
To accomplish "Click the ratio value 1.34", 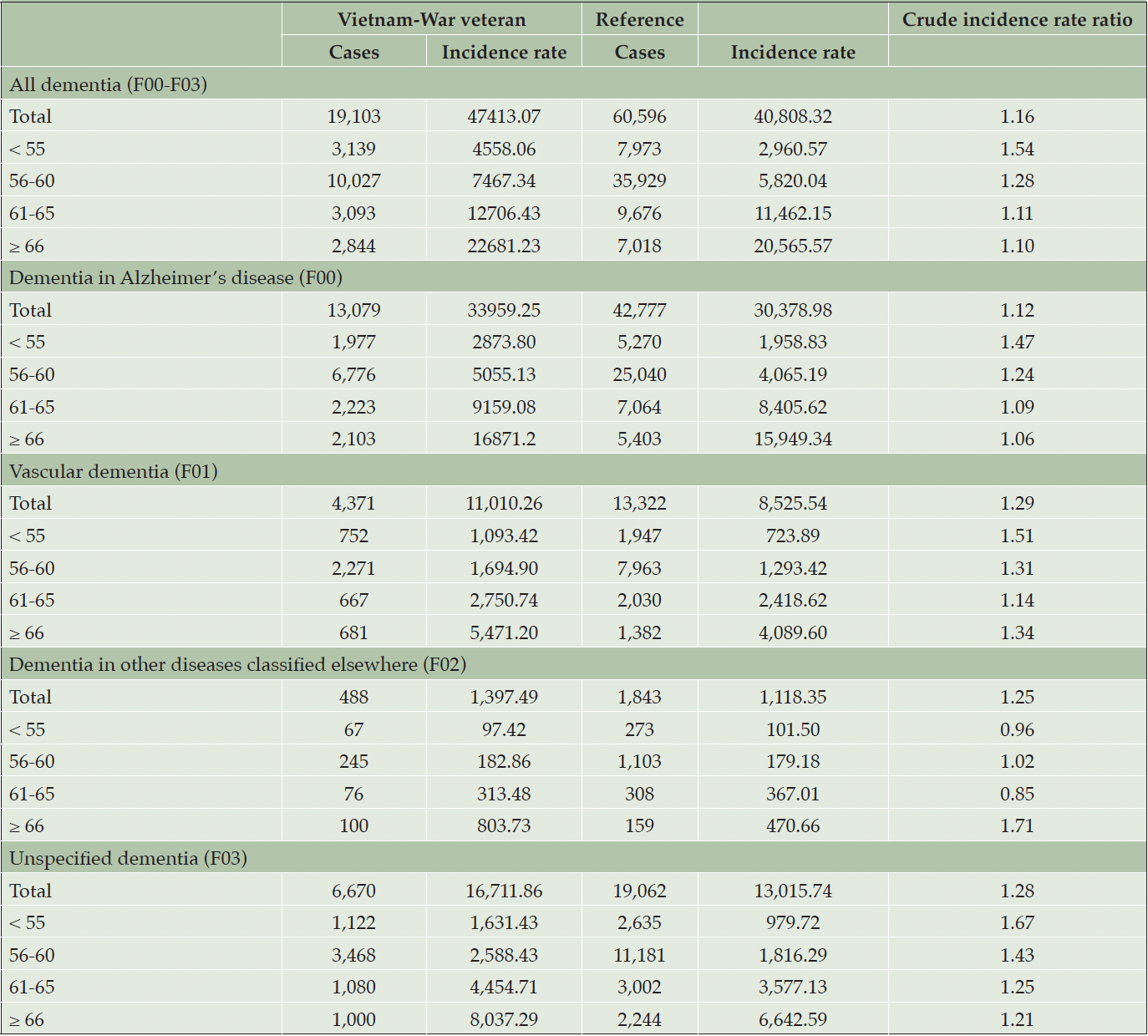I will click(x=1017, y=632).
